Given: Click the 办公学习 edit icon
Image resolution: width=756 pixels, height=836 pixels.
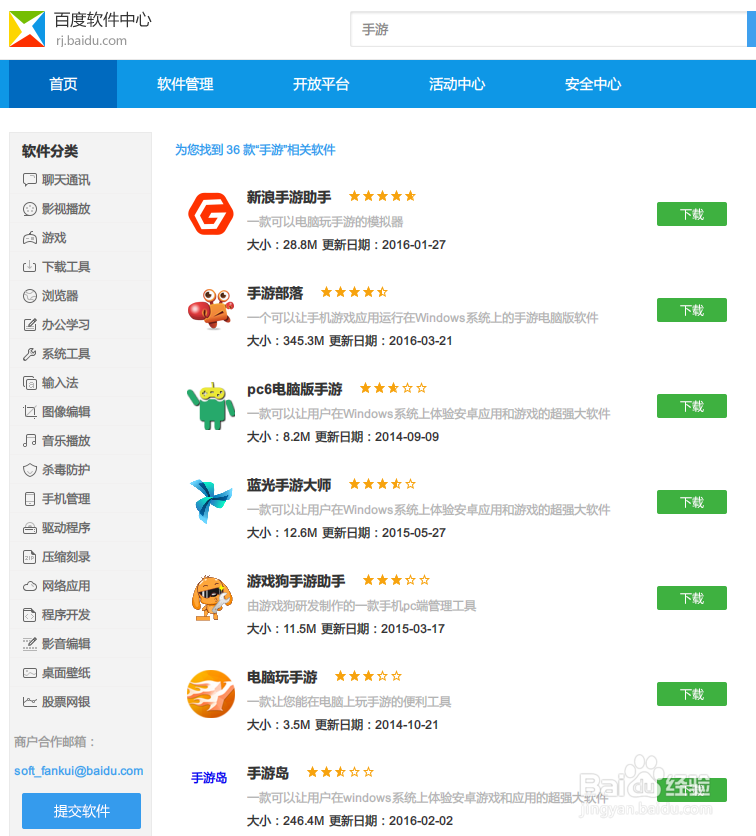Looking at the screenshot, I should 30,325.
